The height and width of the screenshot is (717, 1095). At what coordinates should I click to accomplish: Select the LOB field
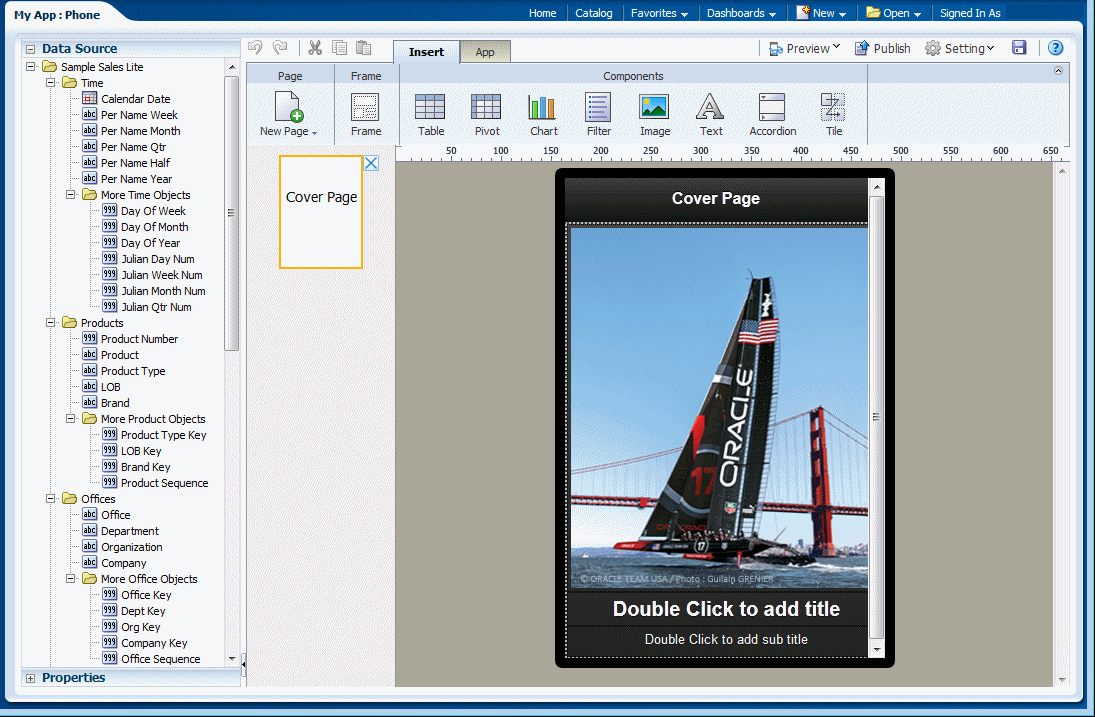[x=102, y=387]
